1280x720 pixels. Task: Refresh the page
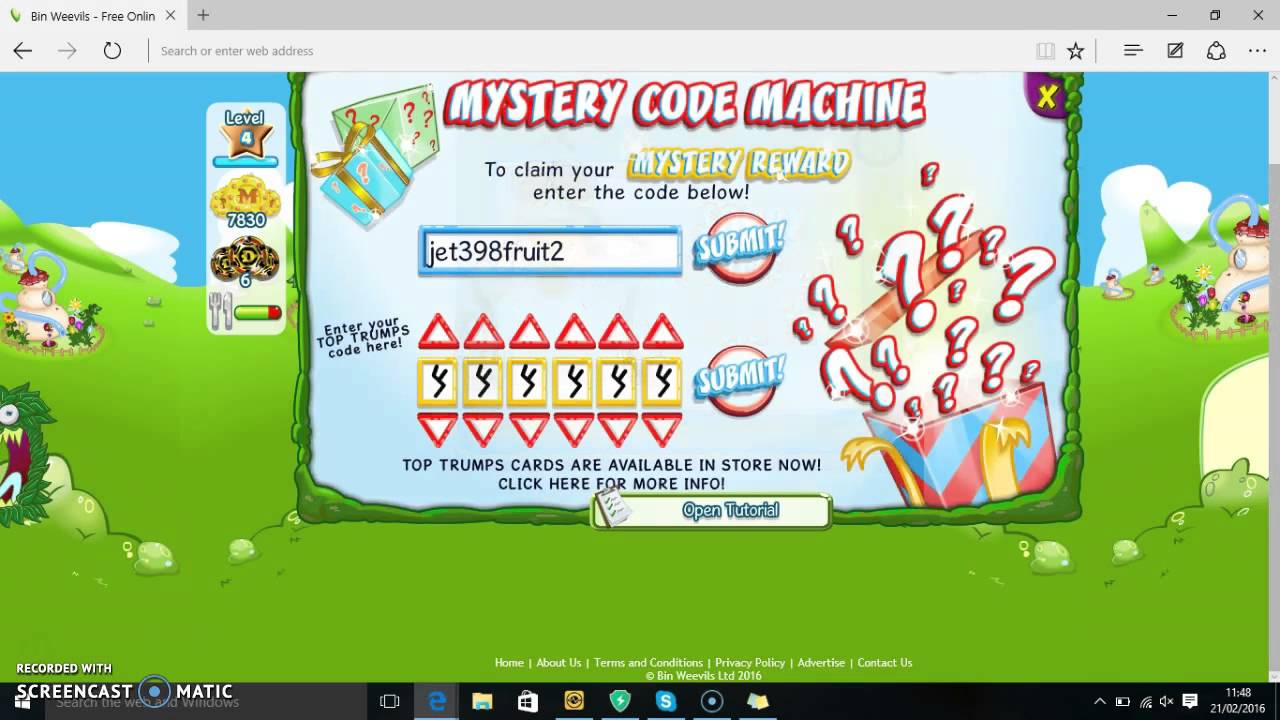click(112, 51)
